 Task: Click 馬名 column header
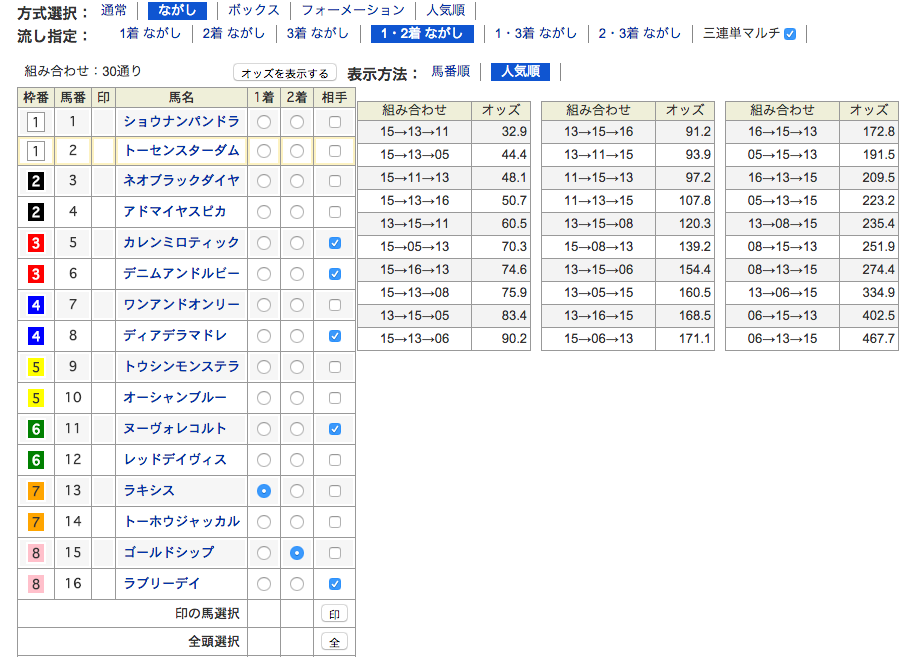point(181,97)
